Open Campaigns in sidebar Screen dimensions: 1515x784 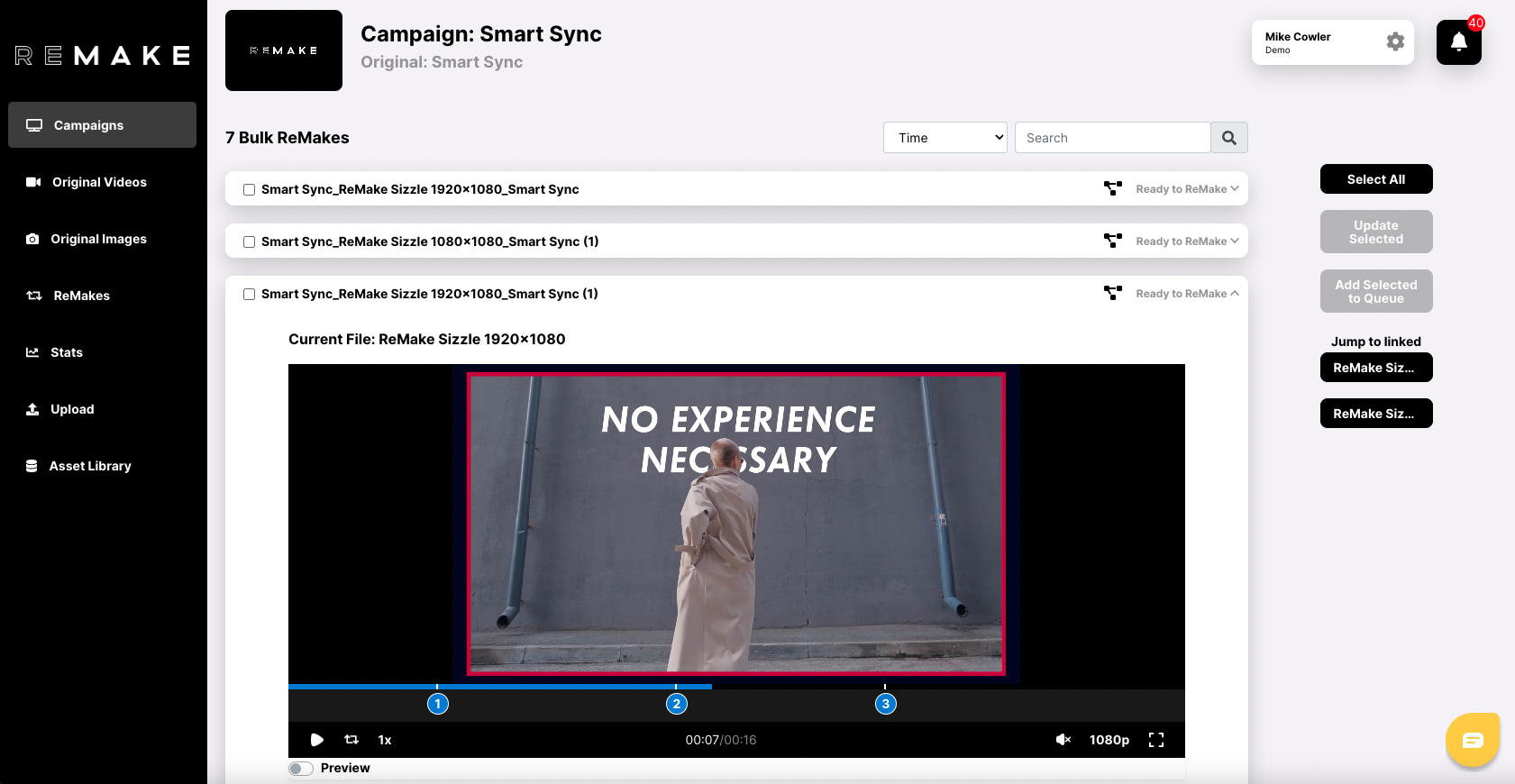coord(102,125)
